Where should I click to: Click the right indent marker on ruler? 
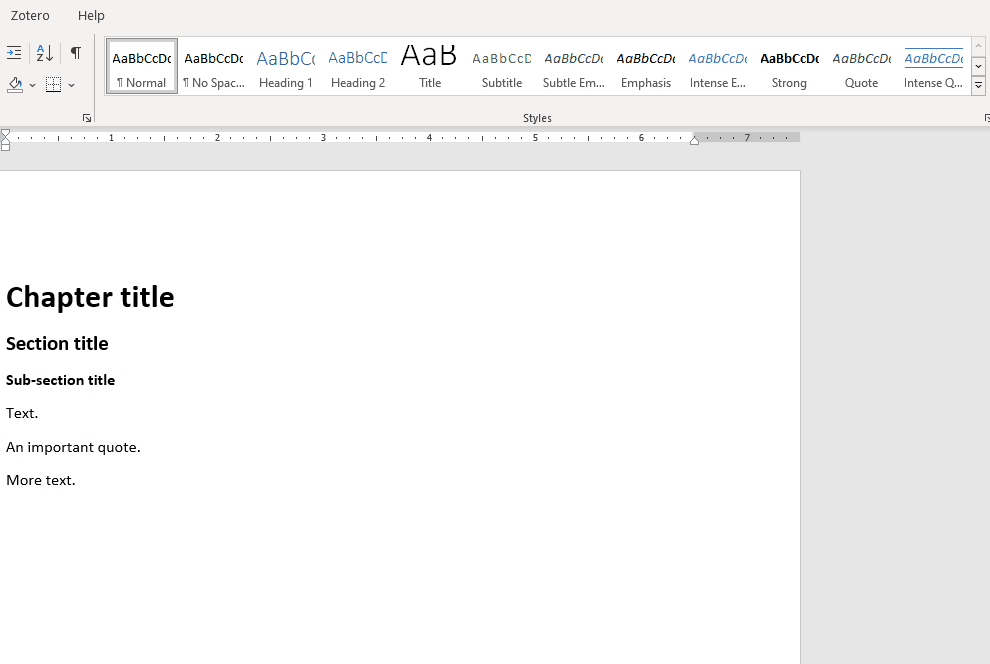tap(695, 140)
